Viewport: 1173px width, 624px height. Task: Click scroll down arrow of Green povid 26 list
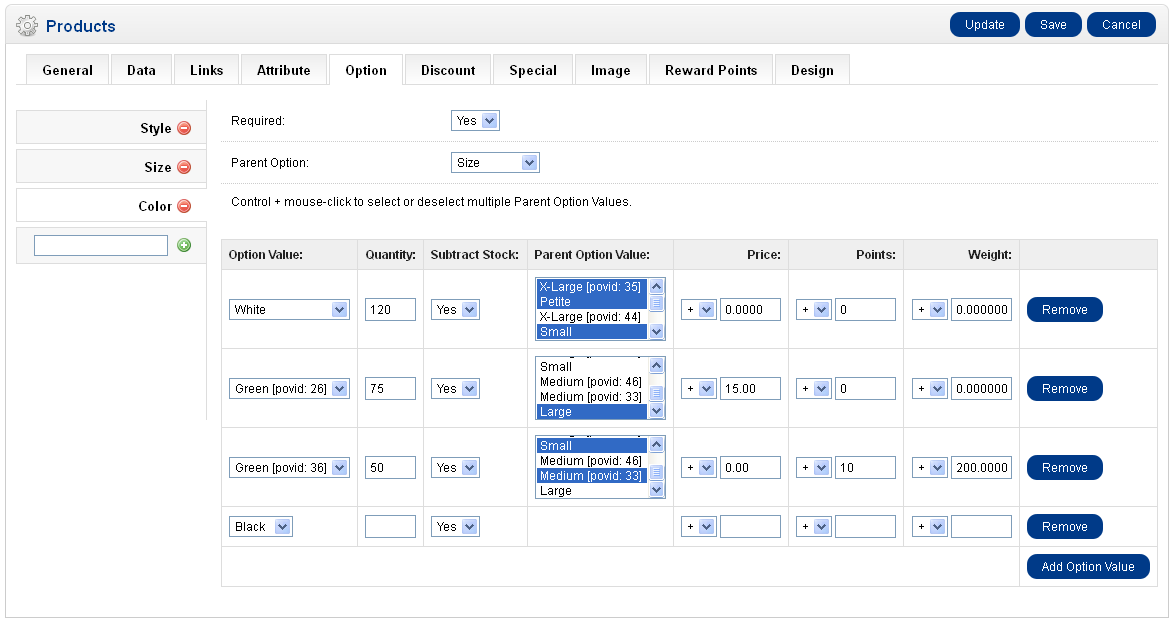[x=656, y=411]
